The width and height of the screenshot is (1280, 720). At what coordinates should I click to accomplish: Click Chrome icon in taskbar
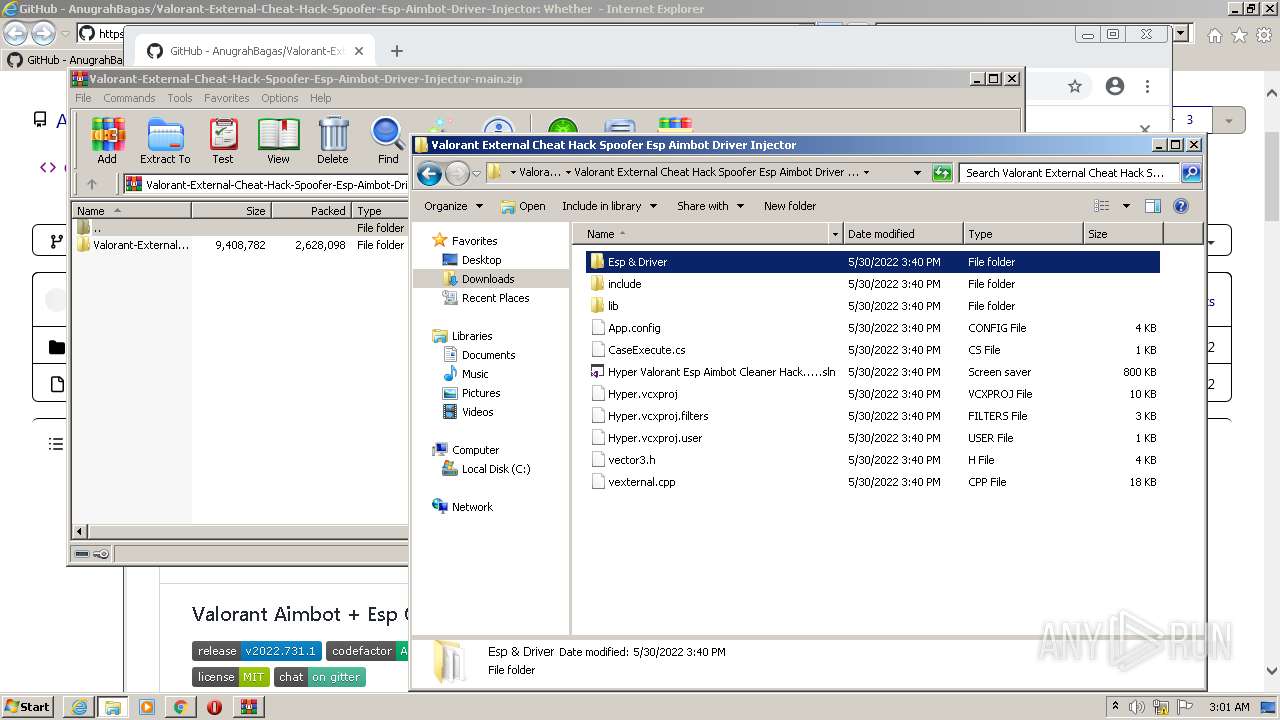[x=181, y=707]
